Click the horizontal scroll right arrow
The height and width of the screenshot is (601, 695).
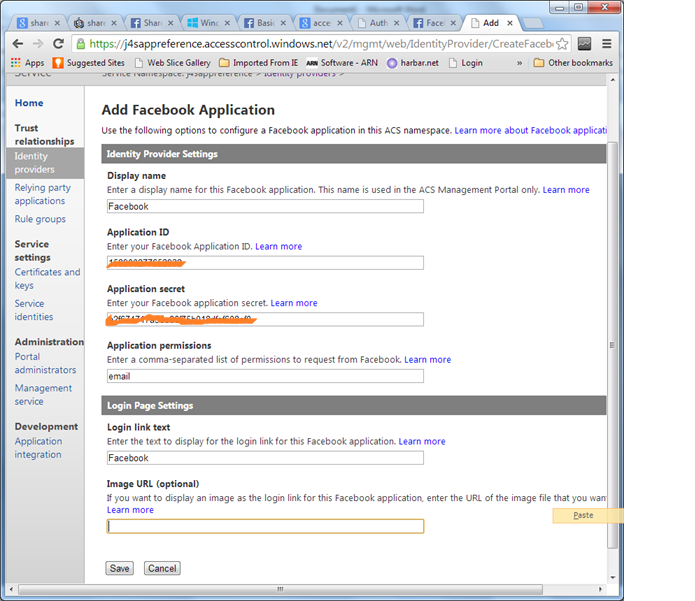[600, 589]
